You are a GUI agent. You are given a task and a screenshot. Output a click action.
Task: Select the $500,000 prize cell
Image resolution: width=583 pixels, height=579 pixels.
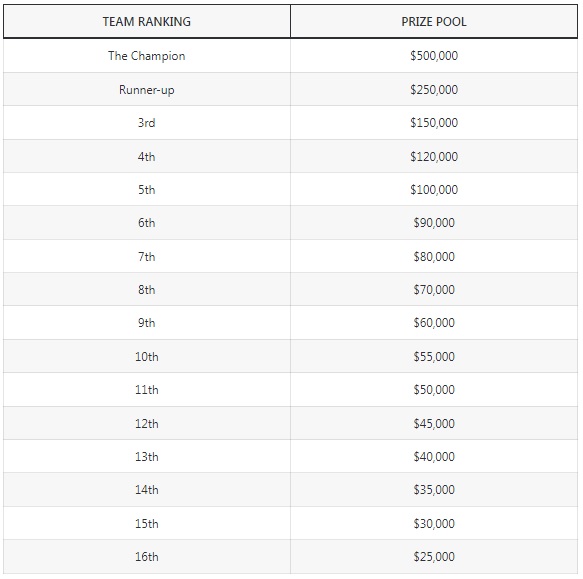(x=434, y=56)
